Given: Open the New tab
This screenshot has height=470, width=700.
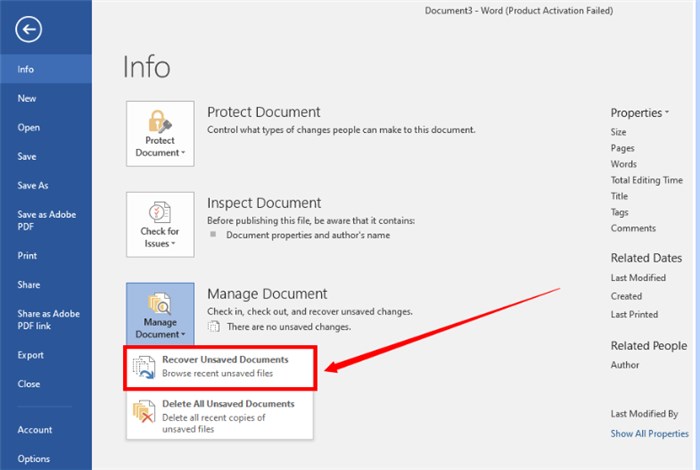Looking at the screenshot, I should click(x=46, y=99).
